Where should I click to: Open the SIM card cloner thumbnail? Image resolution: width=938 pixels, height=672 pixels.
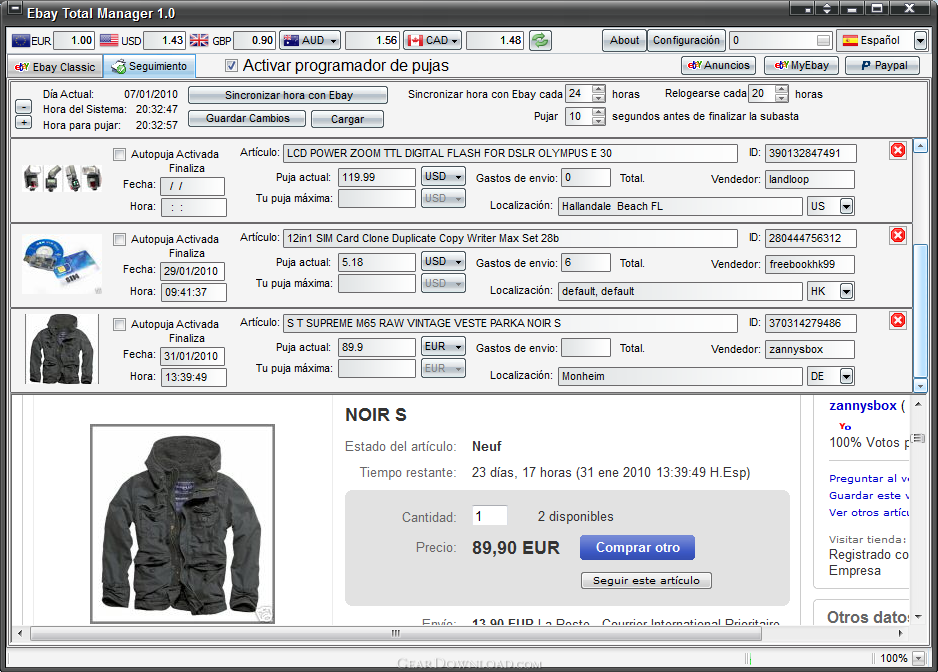62,264
